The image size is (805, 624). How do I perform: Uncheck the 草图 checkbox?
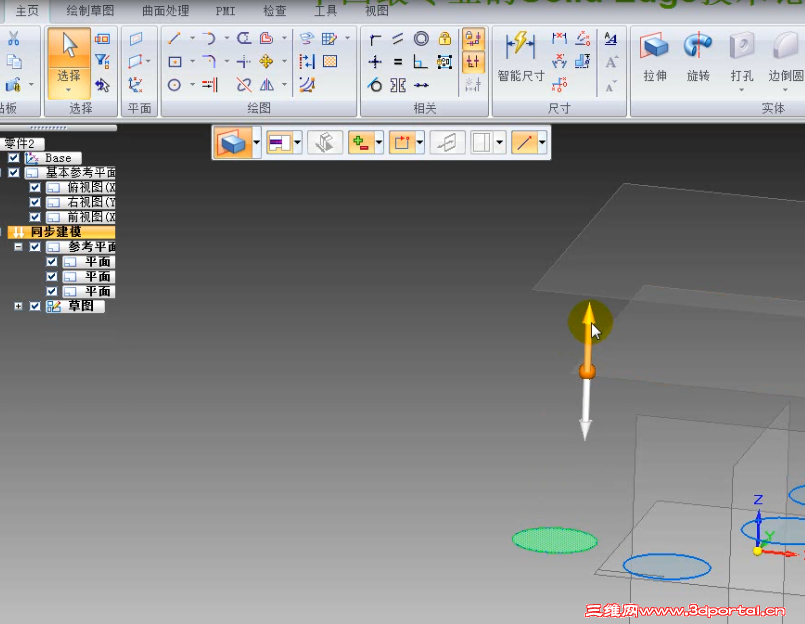click(x=35, y=306)
